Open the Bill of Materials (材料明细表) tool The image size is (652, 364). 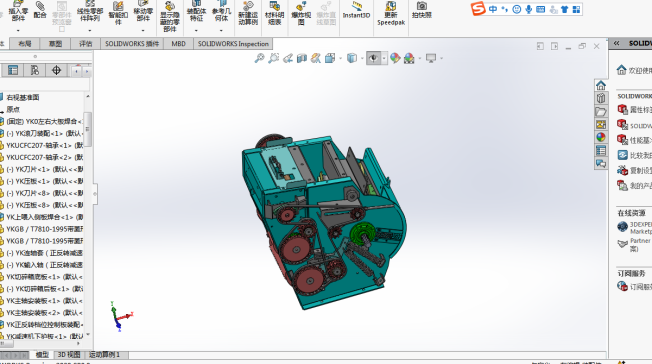[274, 13]
